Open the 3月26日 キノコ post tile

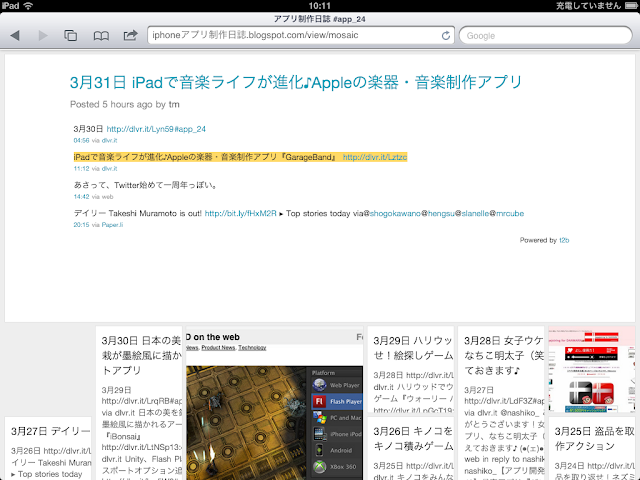[x=411, y=449]
